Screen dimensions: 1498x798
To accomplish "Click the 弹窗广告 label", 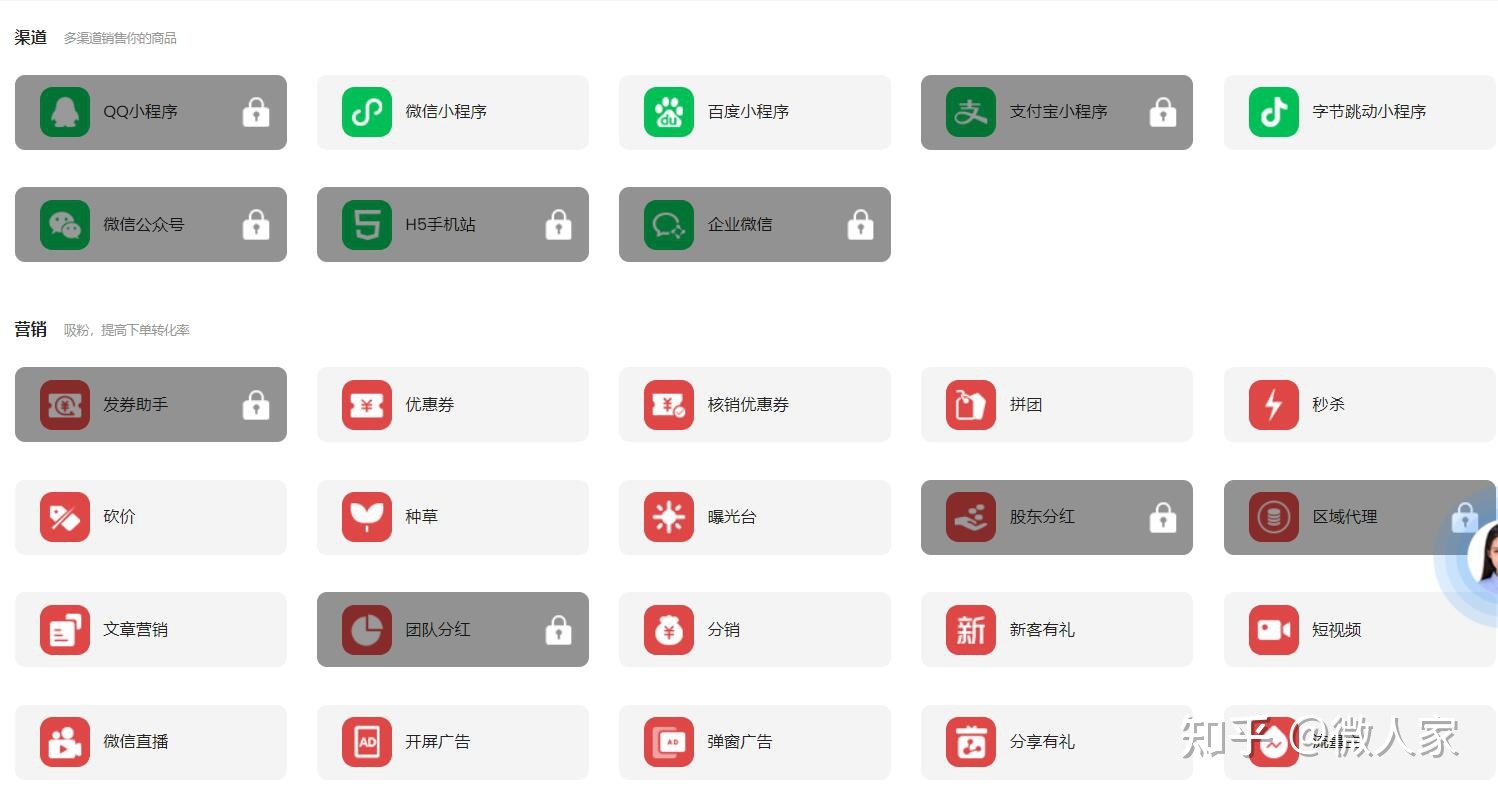I will click(740, 742).
